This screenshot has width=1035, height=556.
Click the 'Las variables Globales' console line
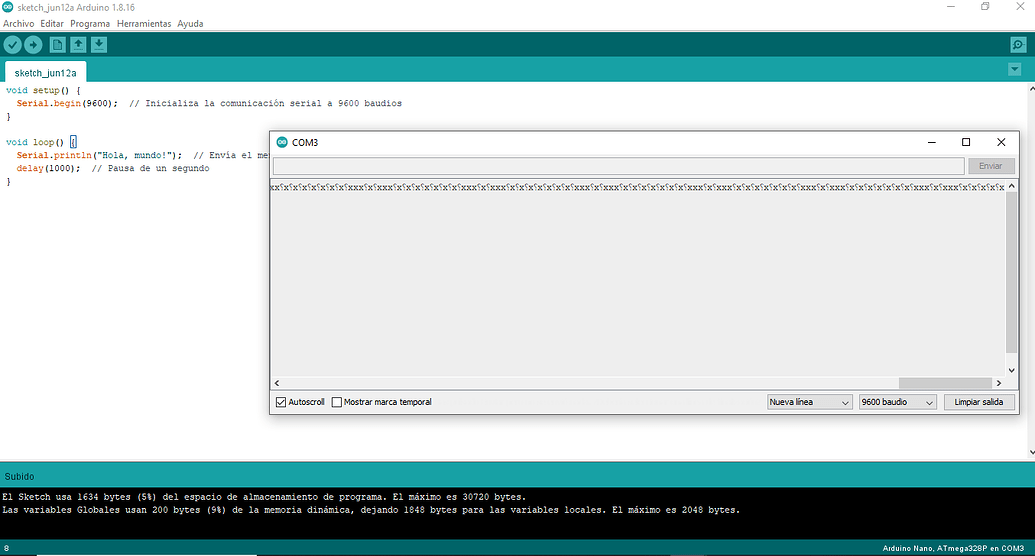tap(371, 510)
